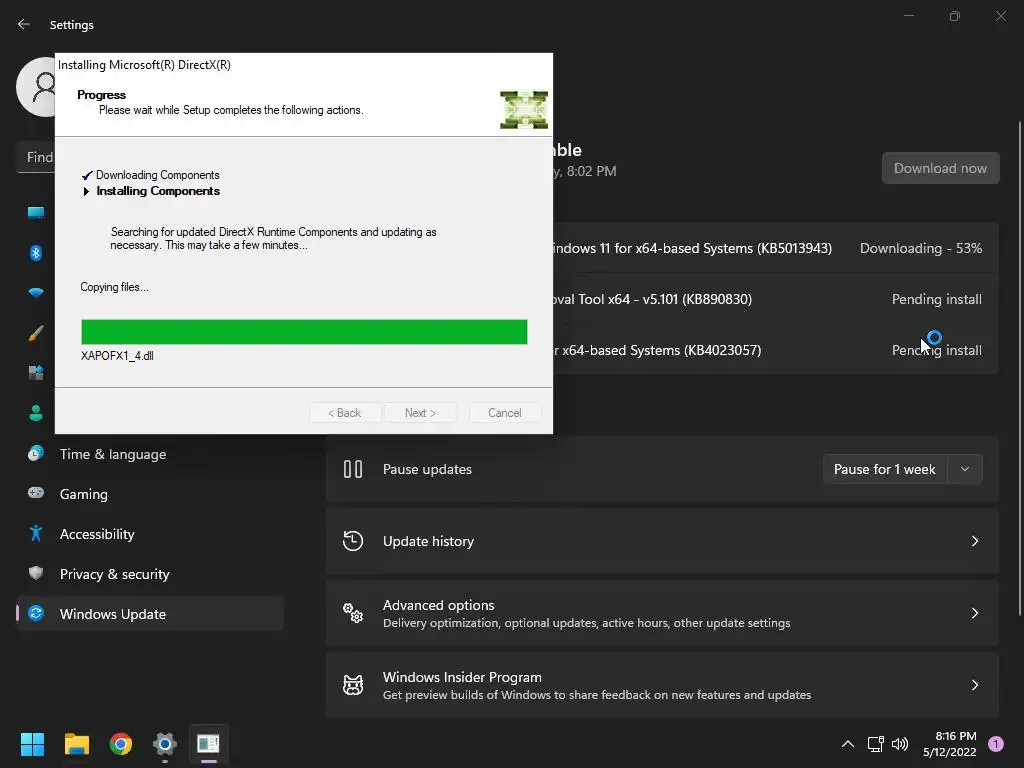The height and width of the screenshot is (768, 1024).
Task: Click the Copying files... status text
Action: tap(114, 287)
